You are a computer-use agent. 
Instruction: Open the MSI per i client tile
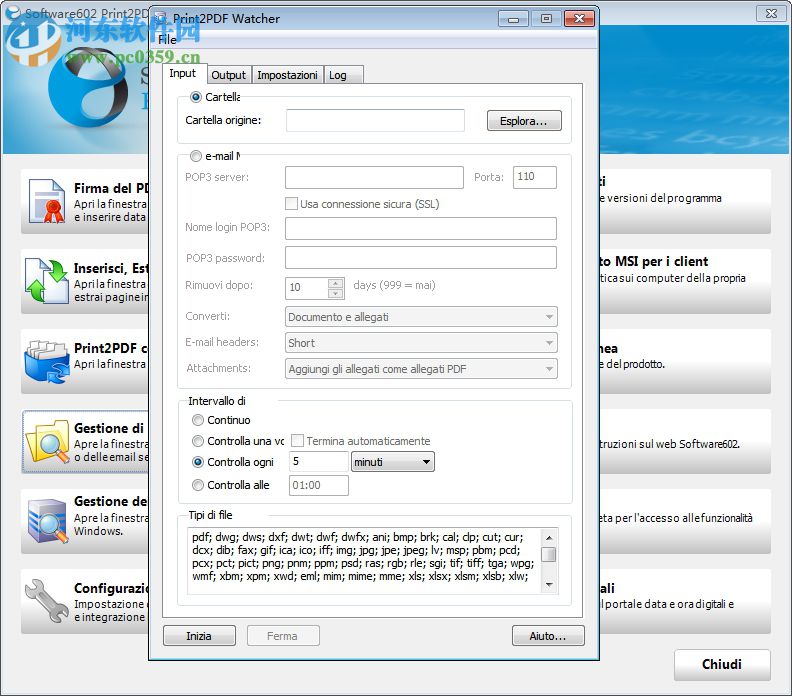coord(685,281)
